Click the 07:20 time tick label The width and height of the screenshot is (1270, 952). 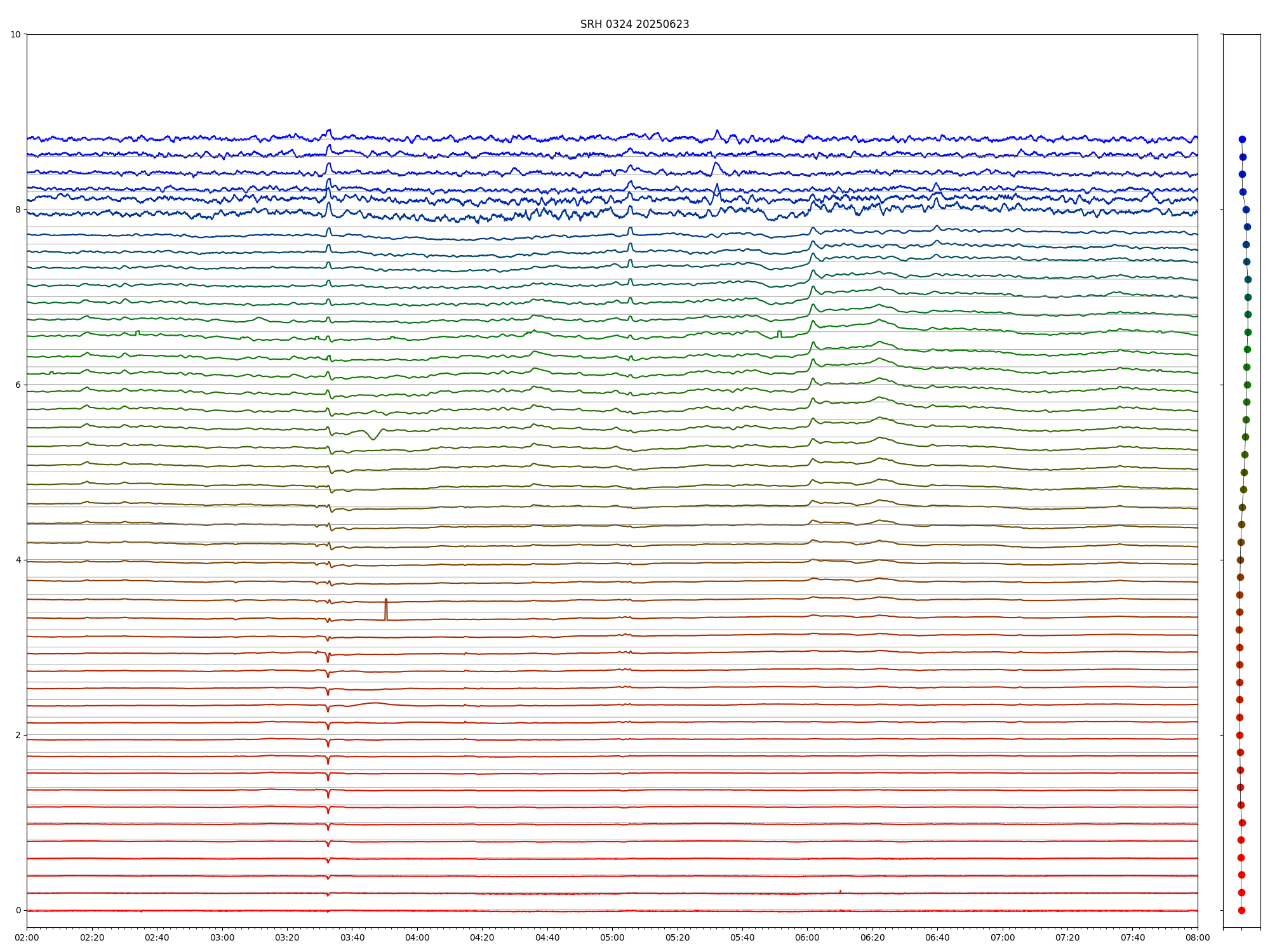1067,938
